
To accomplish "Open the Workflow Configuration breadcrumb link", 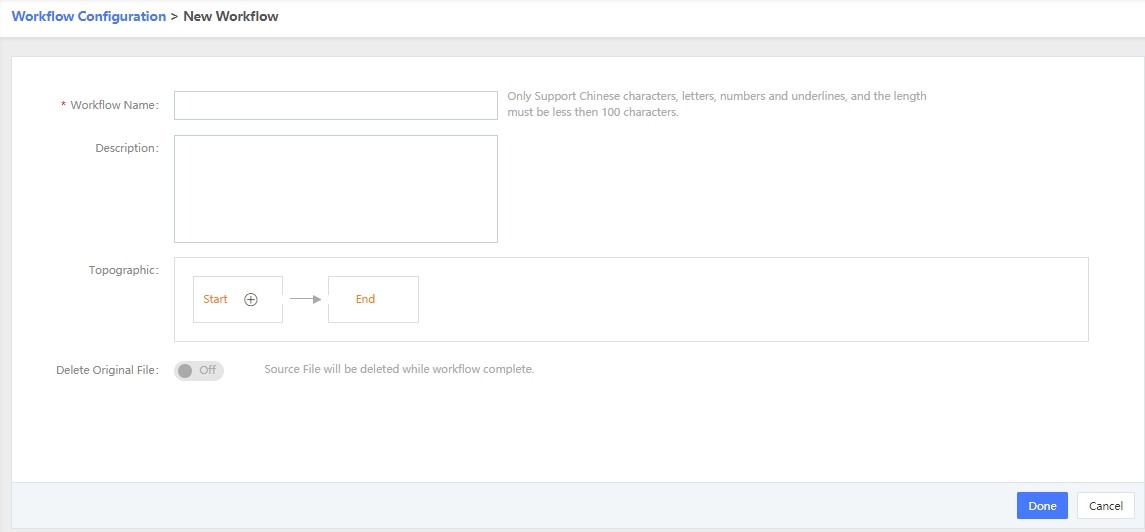I will coord(89,16).
